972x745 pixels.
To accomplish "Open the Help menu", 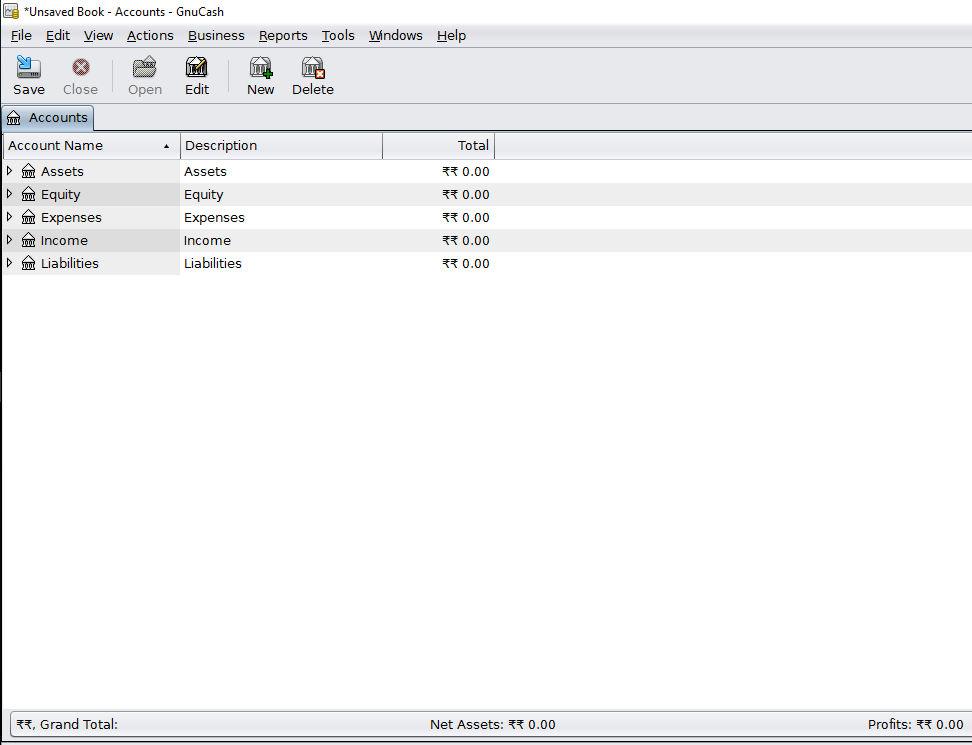I will coord(451,35).
